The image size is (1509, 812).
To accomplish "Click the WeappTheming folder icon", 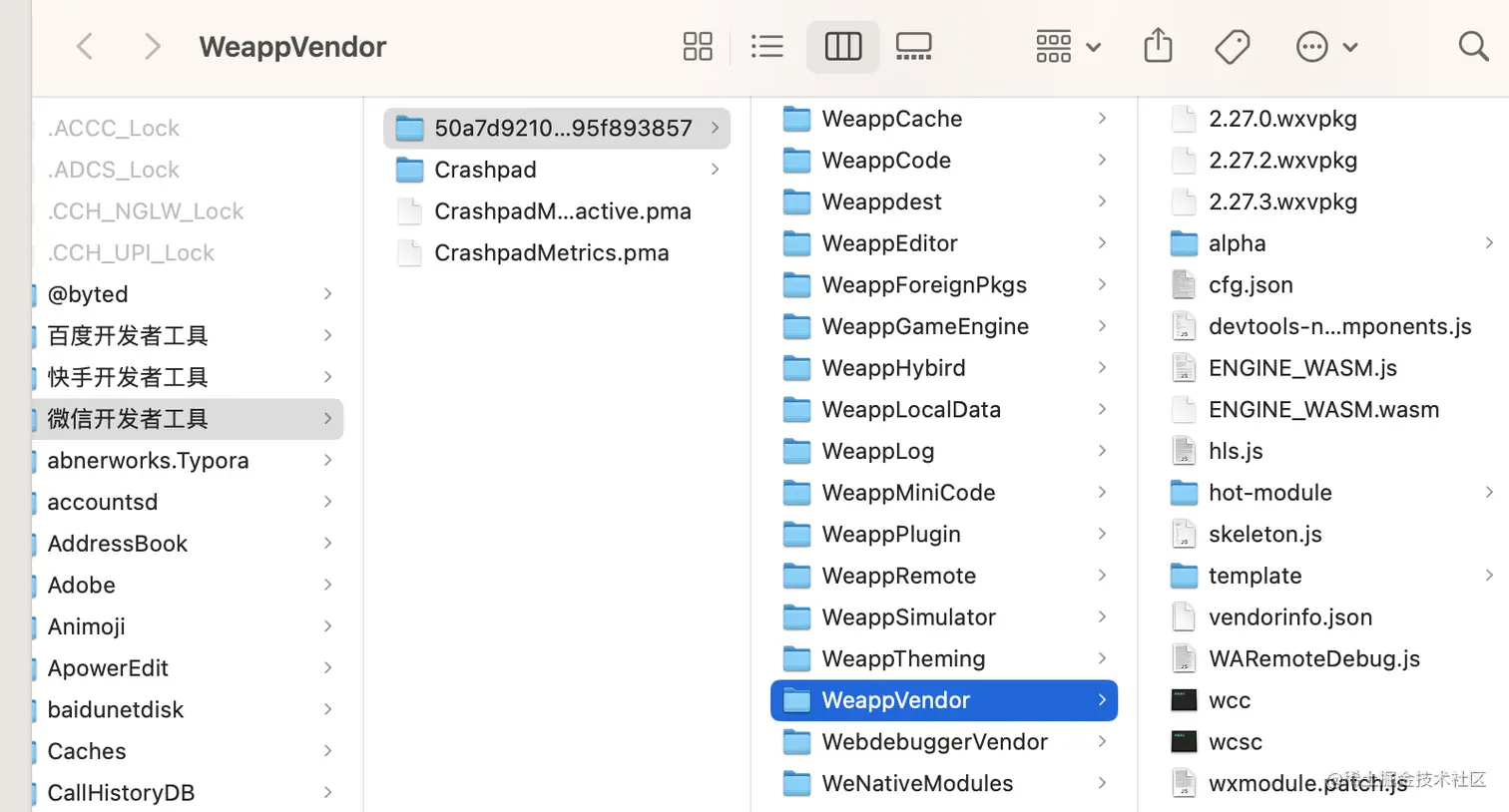I will tap(796, 658).
